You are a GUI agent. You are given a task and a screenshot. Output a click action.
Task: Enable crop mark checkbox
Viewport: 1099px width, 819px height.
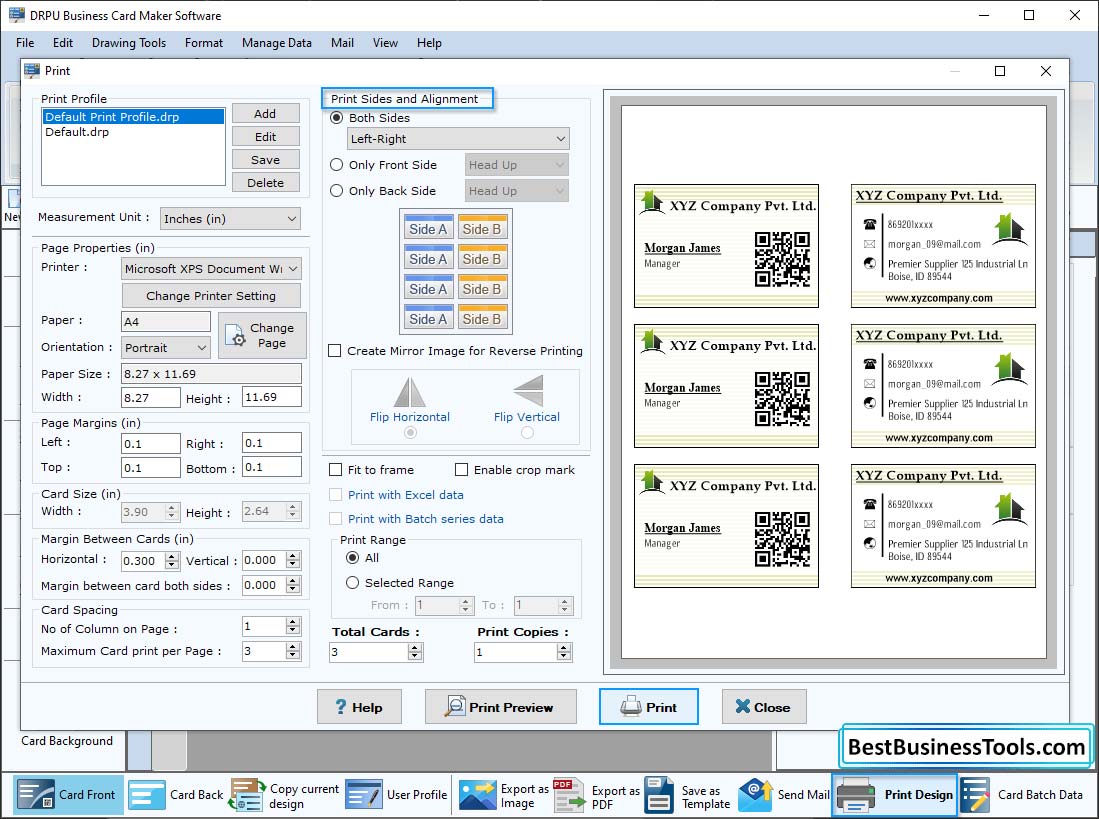[x=461, y=470]
